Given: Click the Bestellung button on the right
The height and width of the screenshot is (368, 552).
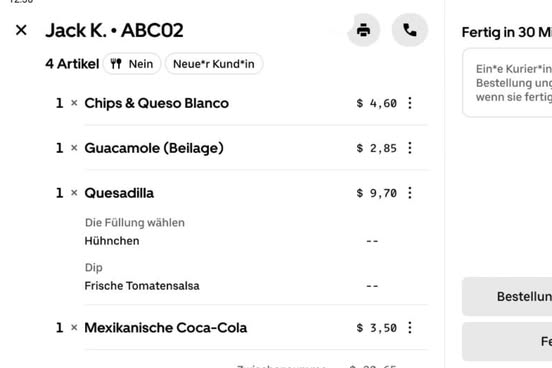Looking at the screenshot, I should [x=507, y=297].
